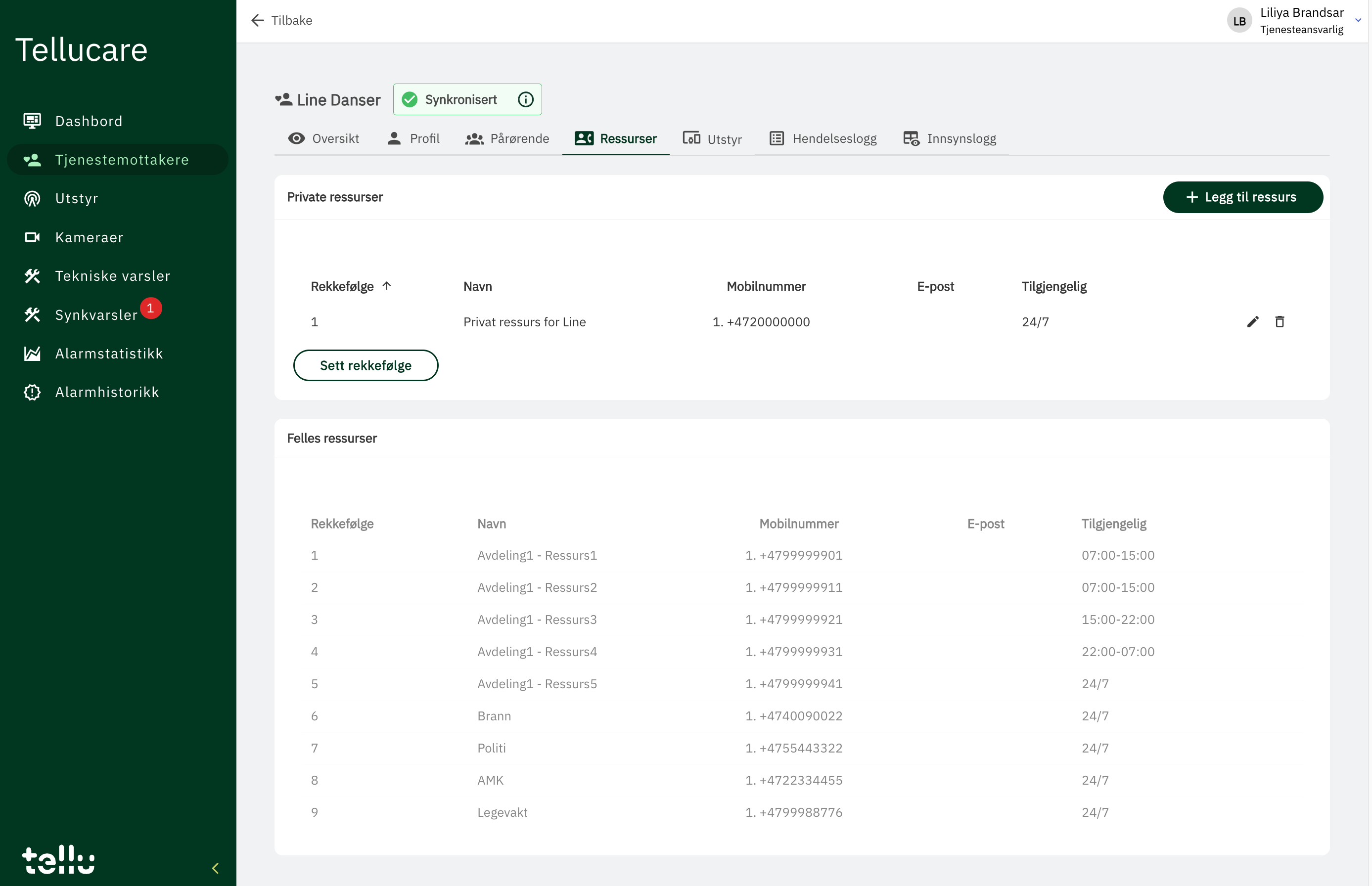
Task: Switch to the Oversikt tab
Action: point(323,138)
